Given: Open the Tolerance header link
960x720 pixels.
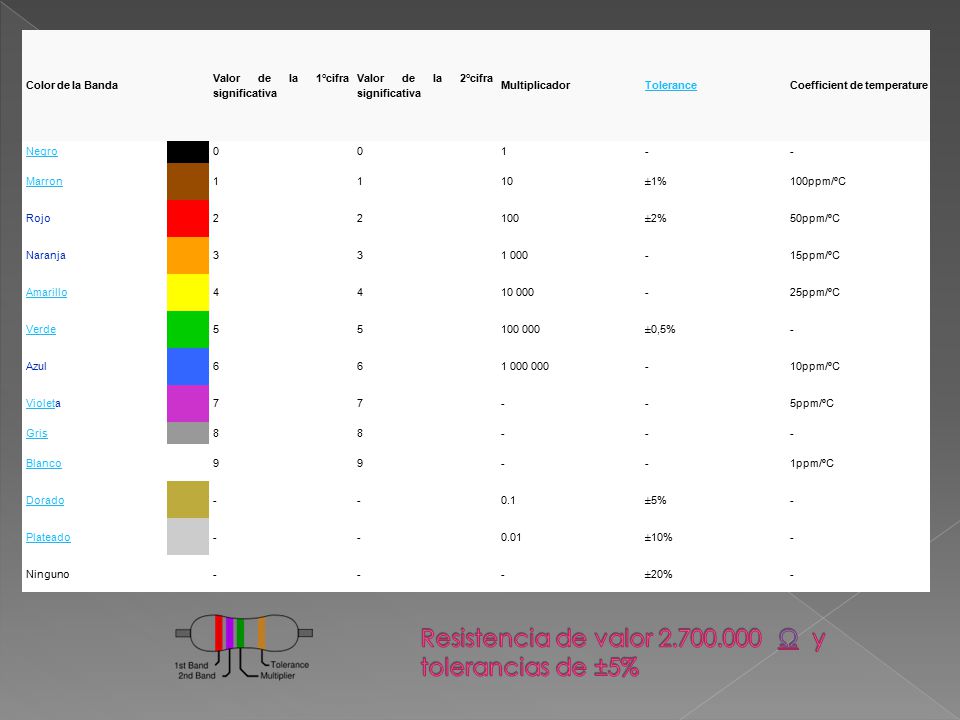Looking at the screenshot, I should (670, 85).
